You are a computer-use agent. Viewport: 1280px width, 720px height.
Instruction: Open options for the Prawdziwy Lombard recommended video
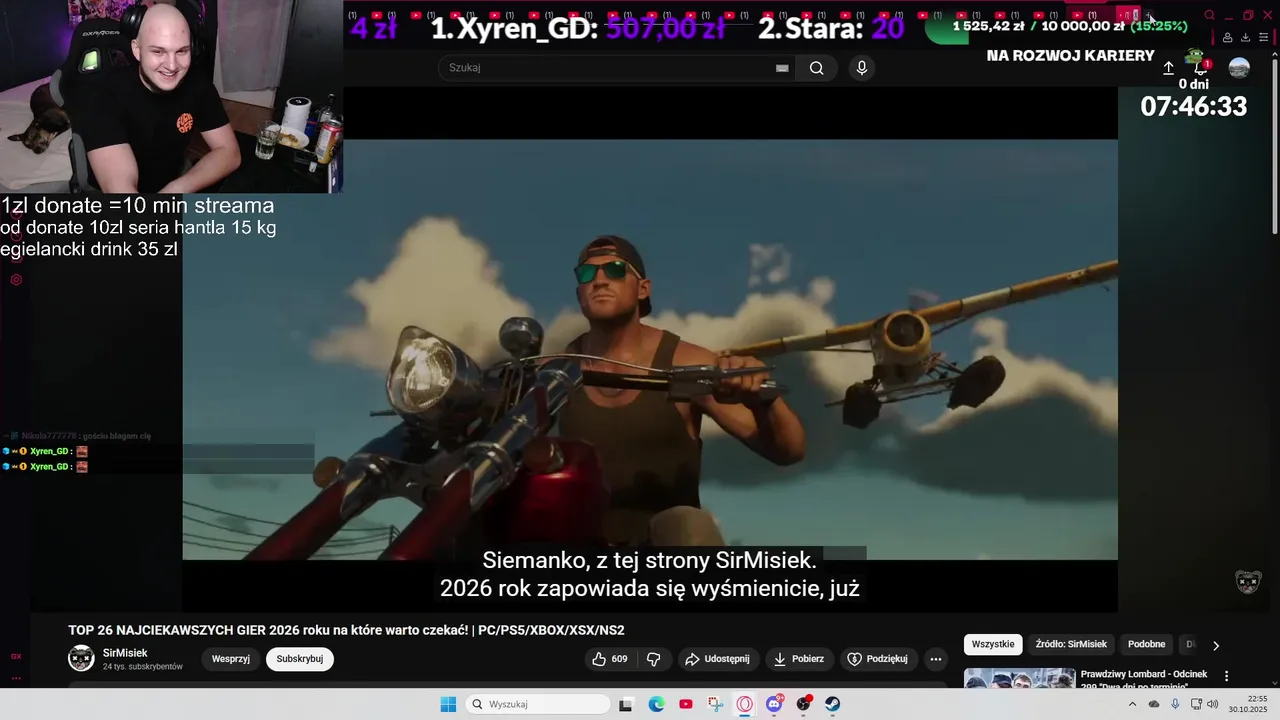tap(1227, 676)
